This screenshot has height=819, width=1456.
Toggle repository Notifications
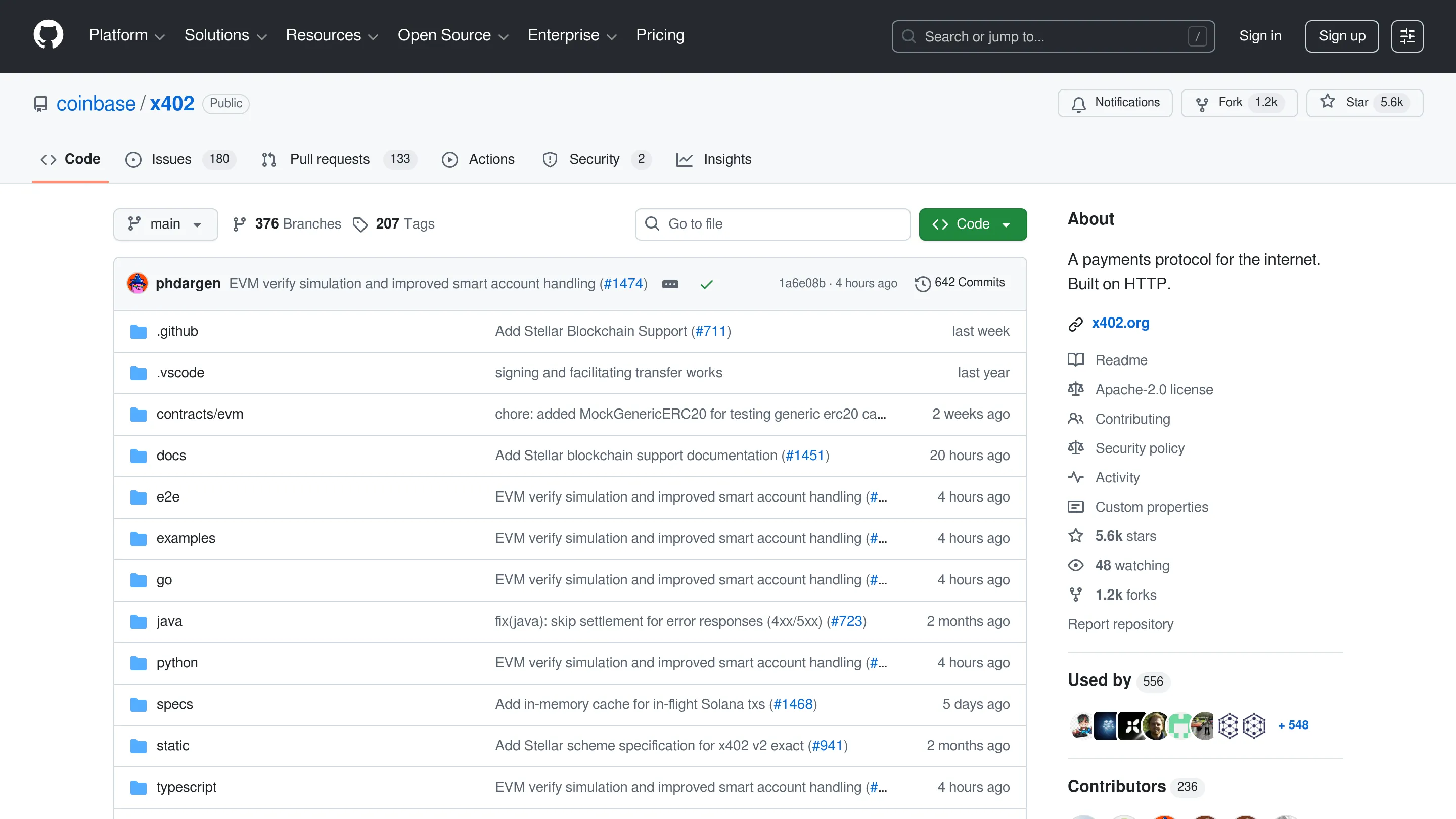point(1115,102)
